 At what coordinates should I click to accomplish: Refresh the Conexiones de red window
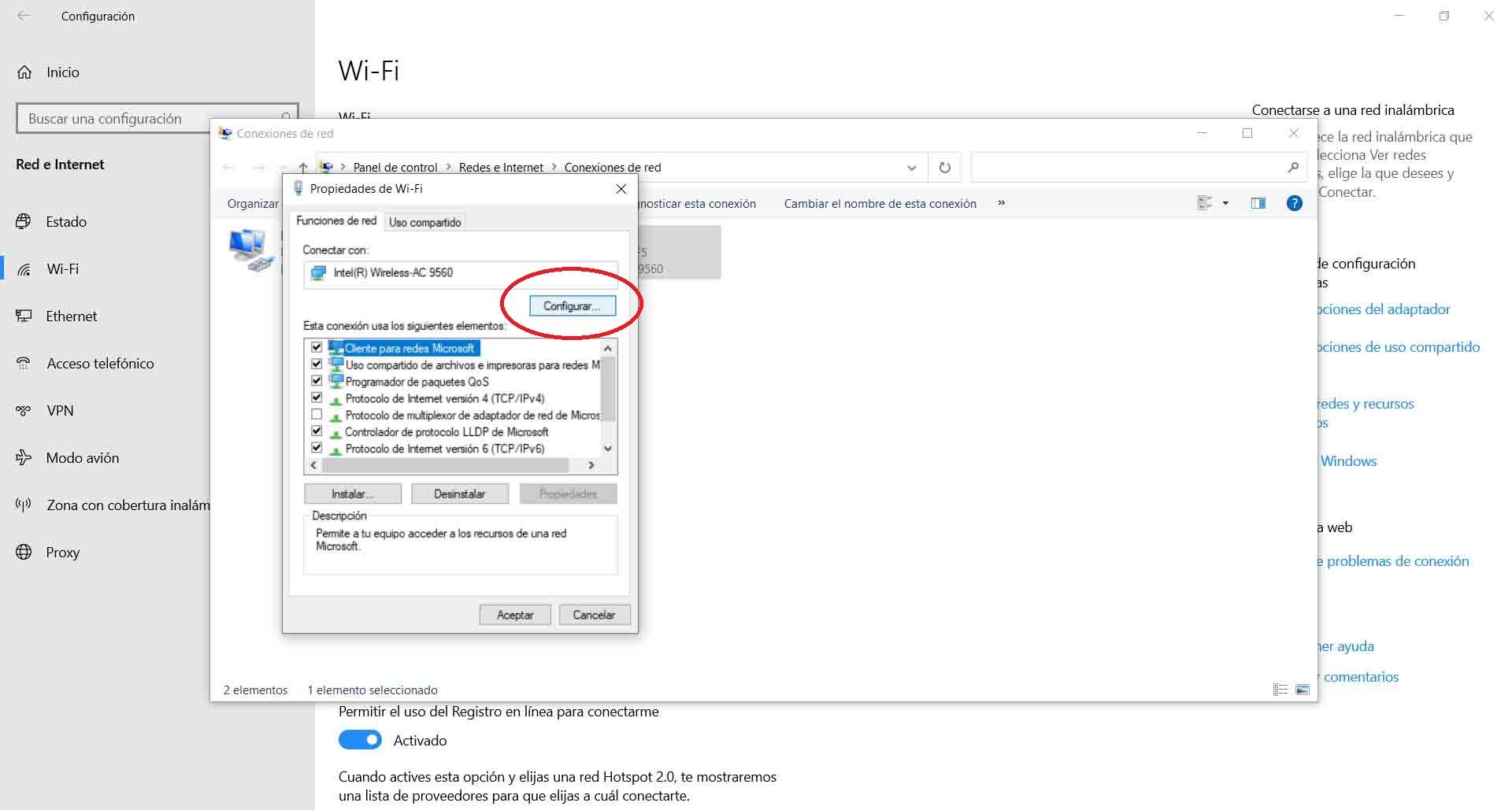[x=945, y=167]
